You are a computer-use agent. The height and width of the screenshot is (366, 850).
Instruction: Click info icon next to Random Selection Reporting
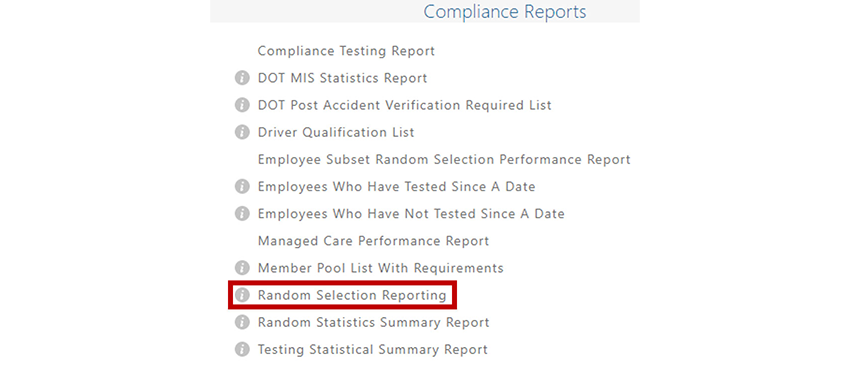click(x=242, y=295)
